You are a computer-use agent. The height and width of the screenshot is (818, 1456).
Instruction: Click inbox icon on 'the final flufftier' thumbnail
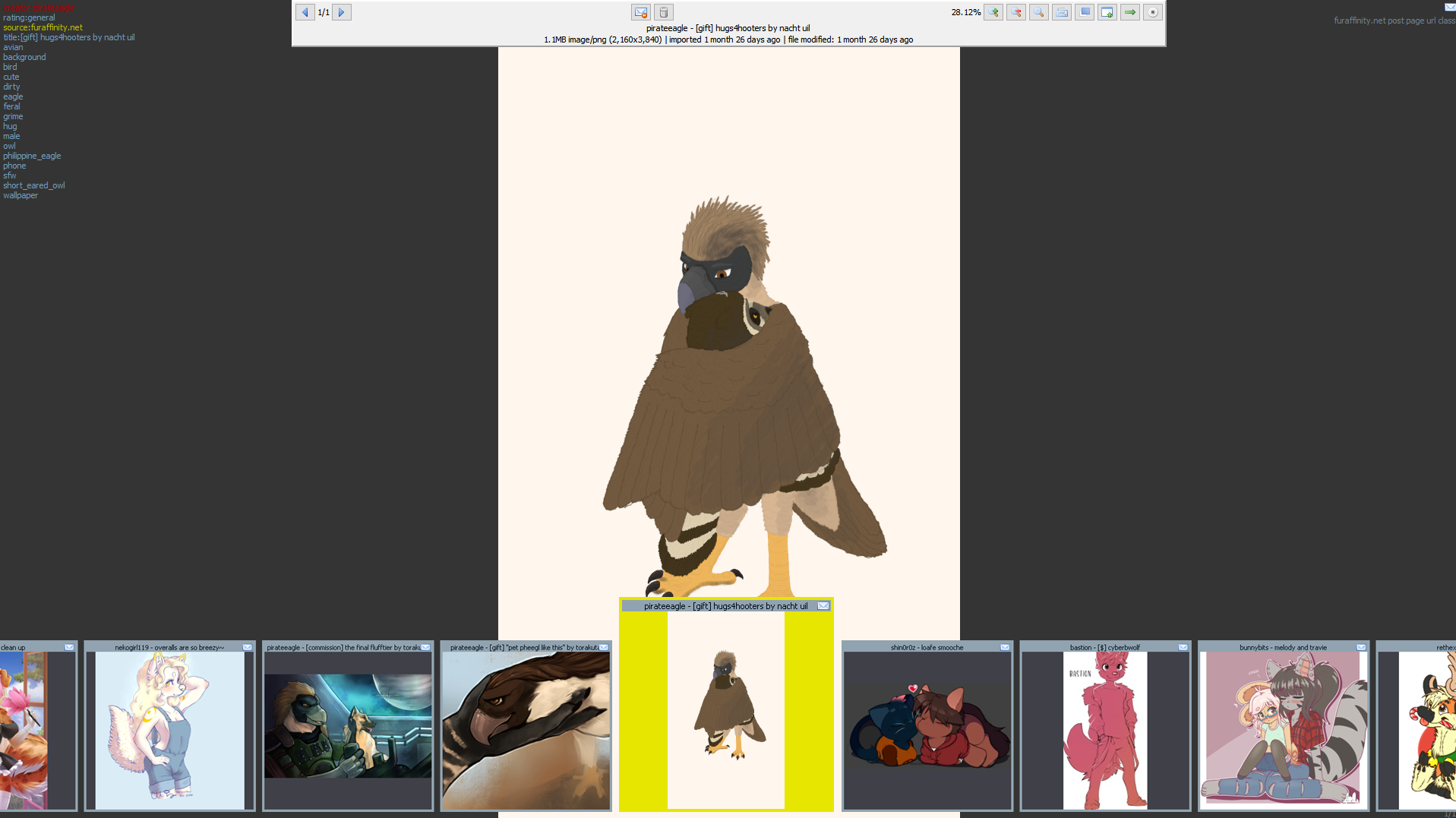click(x=426, y=647)
